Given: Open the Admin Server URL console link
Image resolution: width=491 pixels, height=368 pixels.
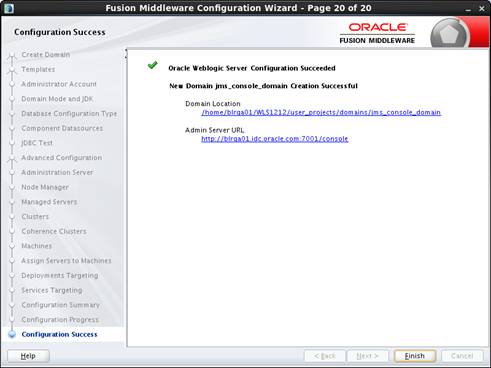Looking at the screenshot, I should coord(275,139).
